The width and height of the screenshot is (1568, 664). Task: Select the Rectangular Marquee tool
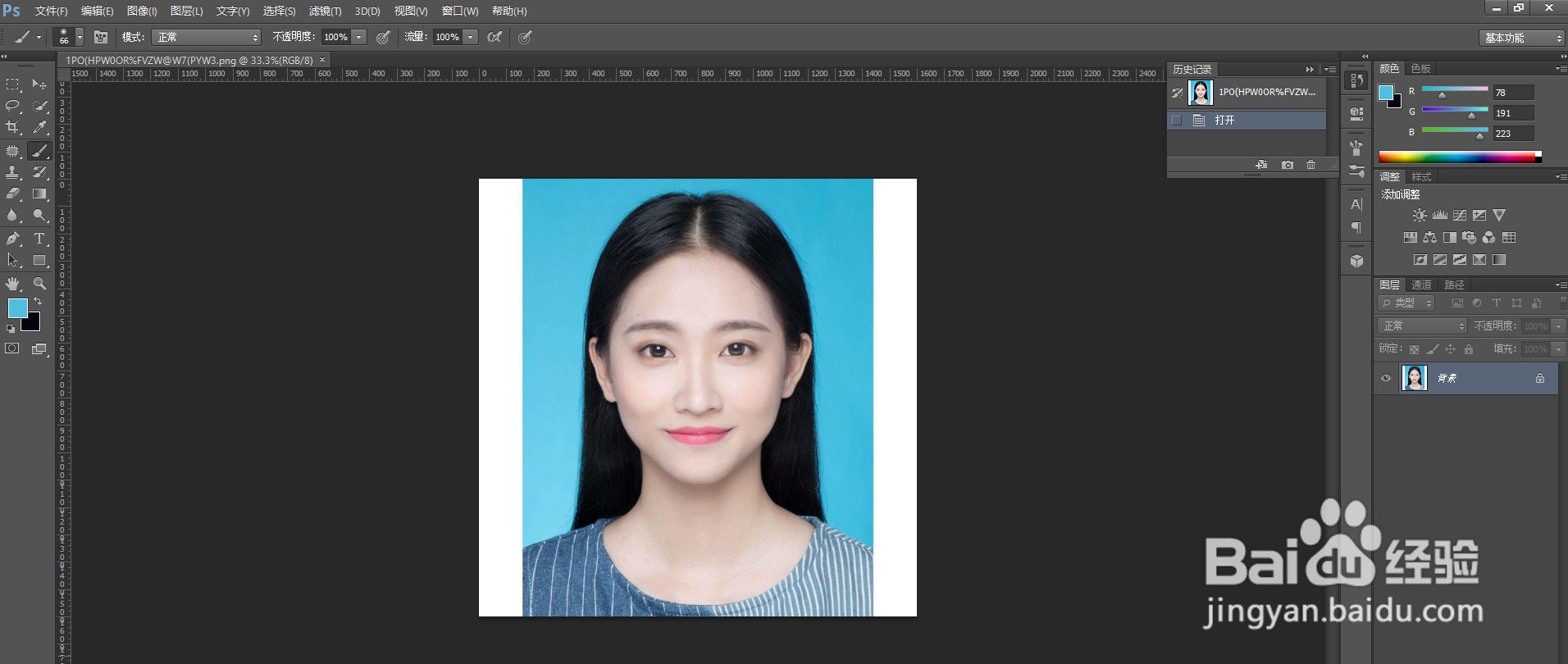coord(13,84)
